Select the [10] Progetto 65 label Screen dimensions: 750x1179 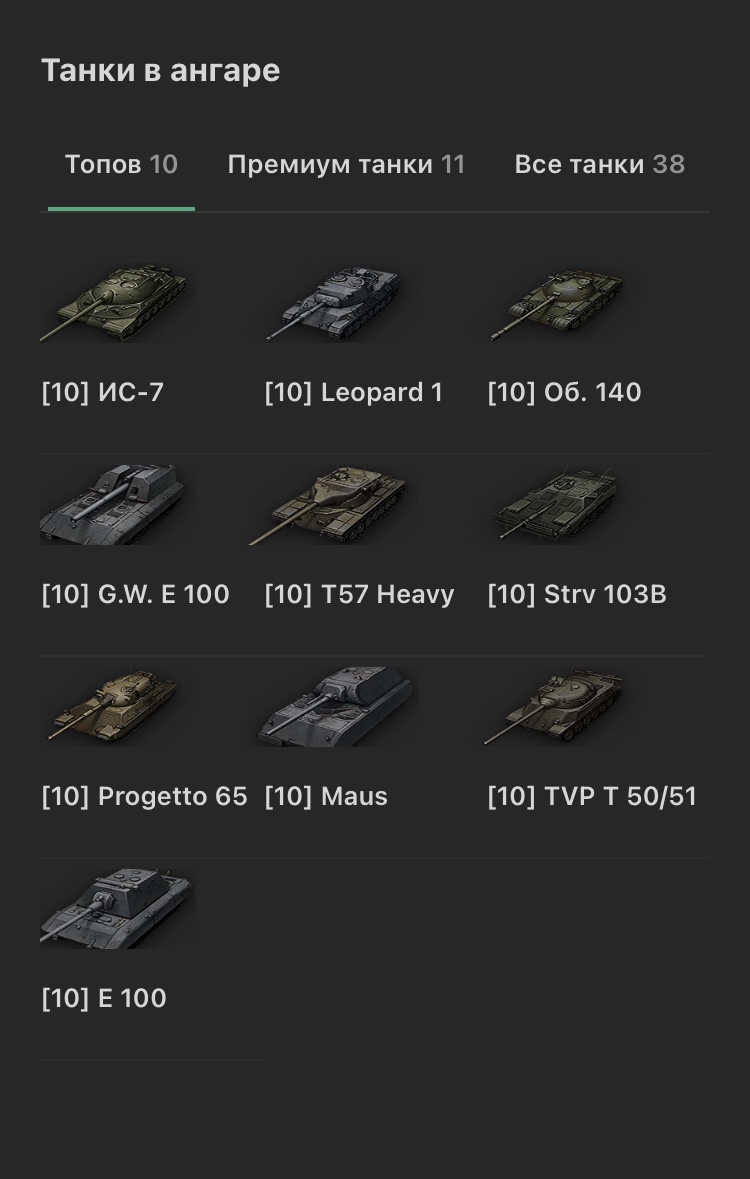144,796
